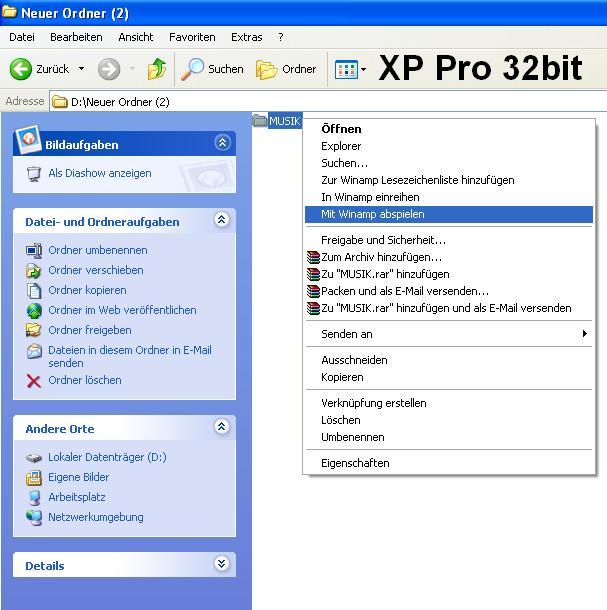Click the Ordner verschieben icon

point(34,270)
